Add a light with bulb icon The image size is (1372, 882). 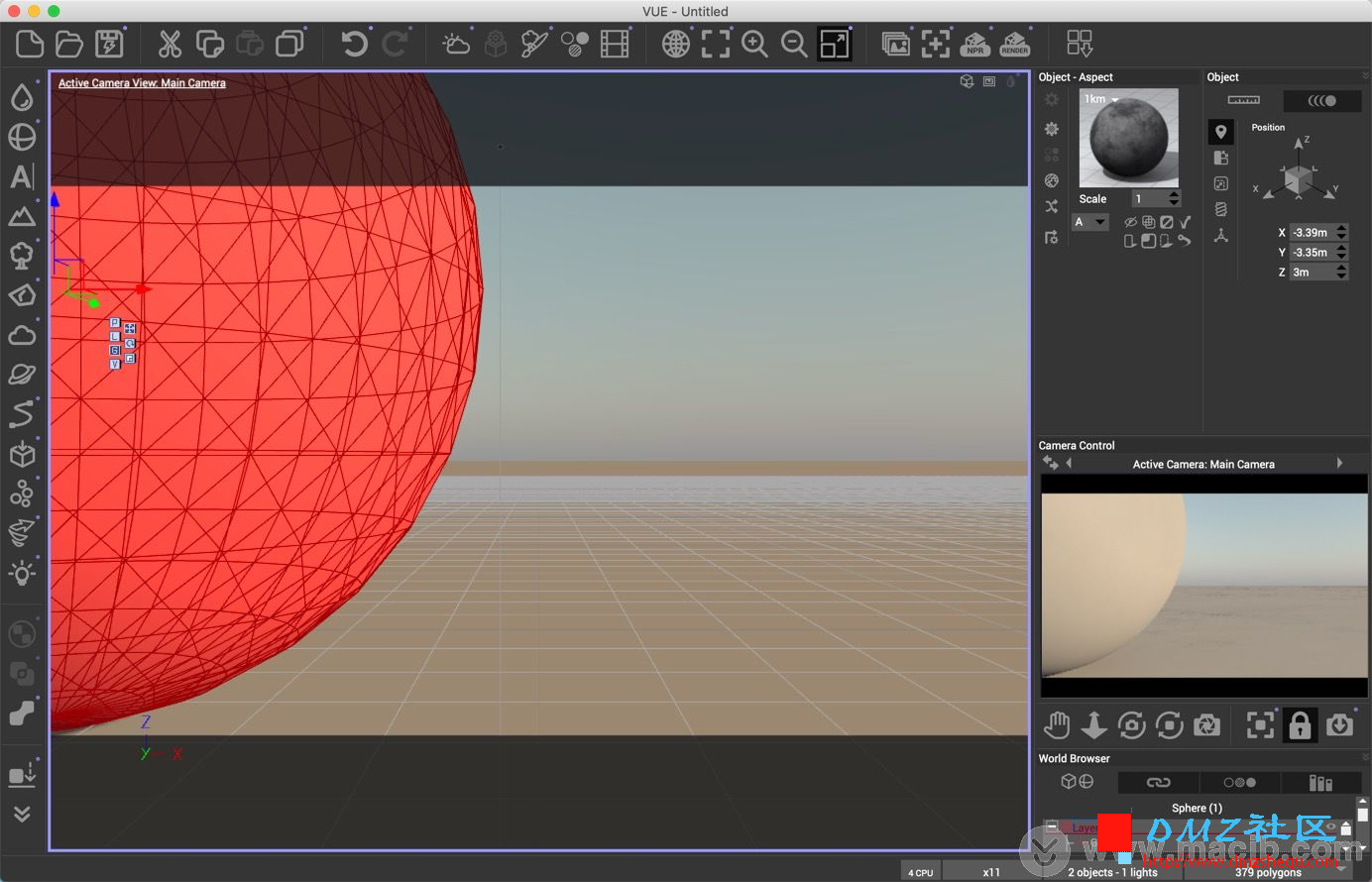pyautogui.click(x=22, y=573)
